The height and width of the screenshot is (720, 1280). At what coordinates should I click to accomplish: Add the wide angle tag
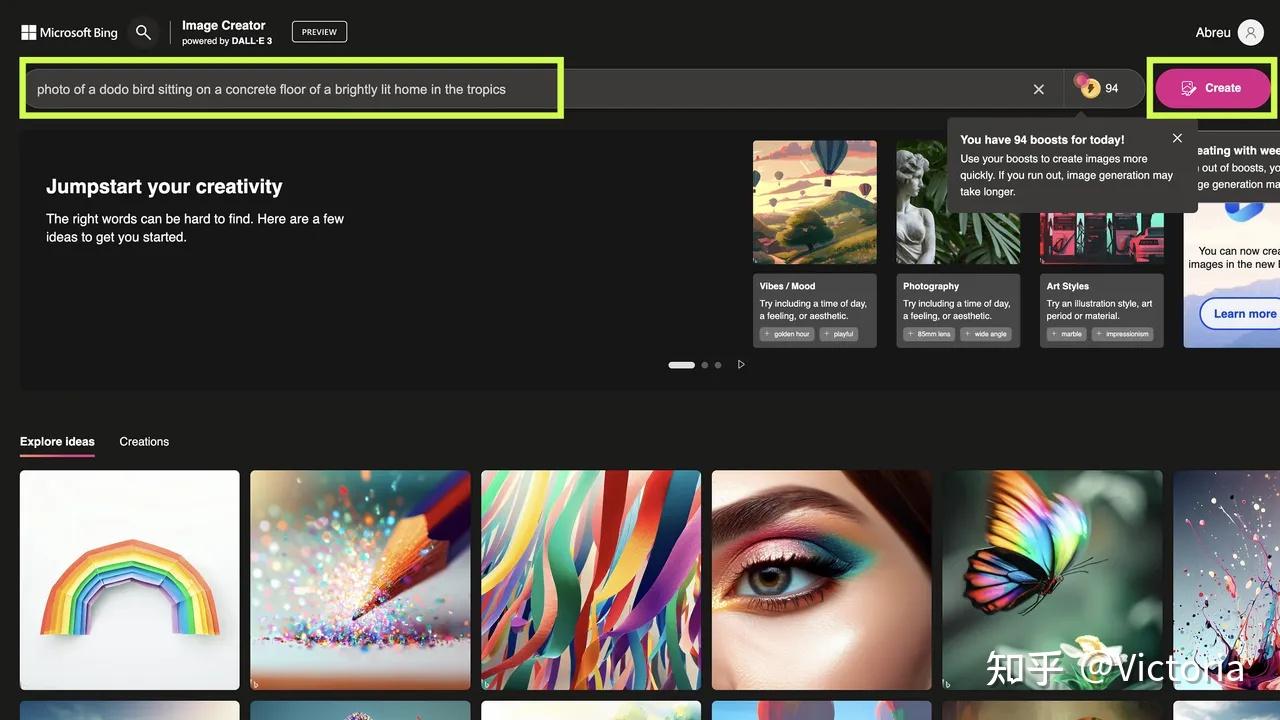click(x=986, y=334)
